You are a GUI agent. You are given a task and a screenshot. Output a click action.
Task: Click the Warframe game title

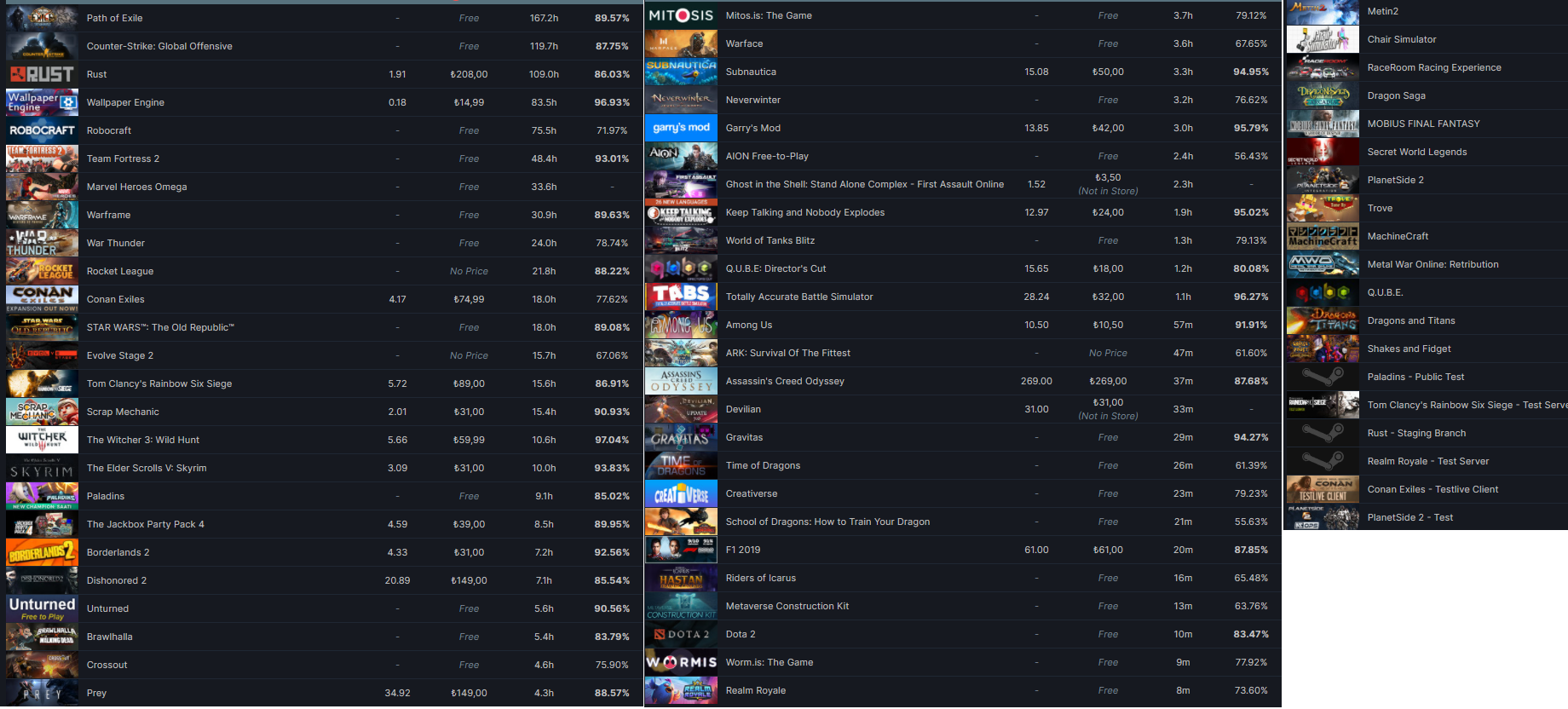click(x=108, y=215)
